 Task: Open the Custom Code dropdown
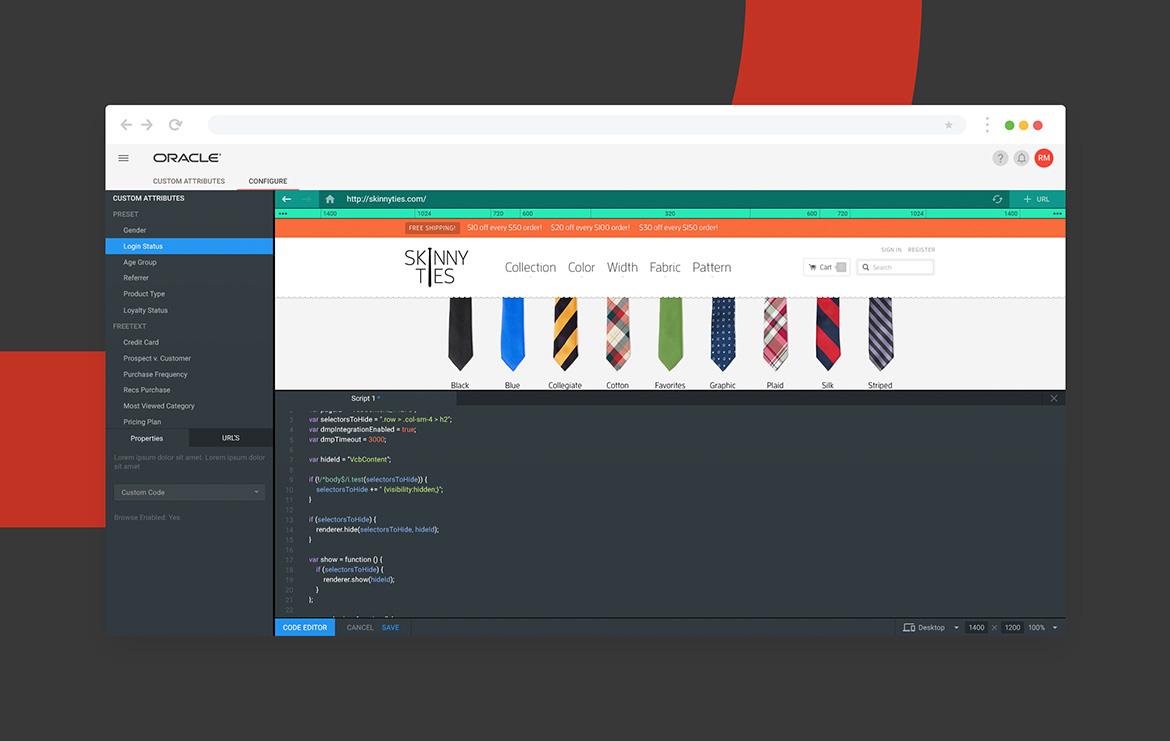pyautogui.click(x=190, y=493)
